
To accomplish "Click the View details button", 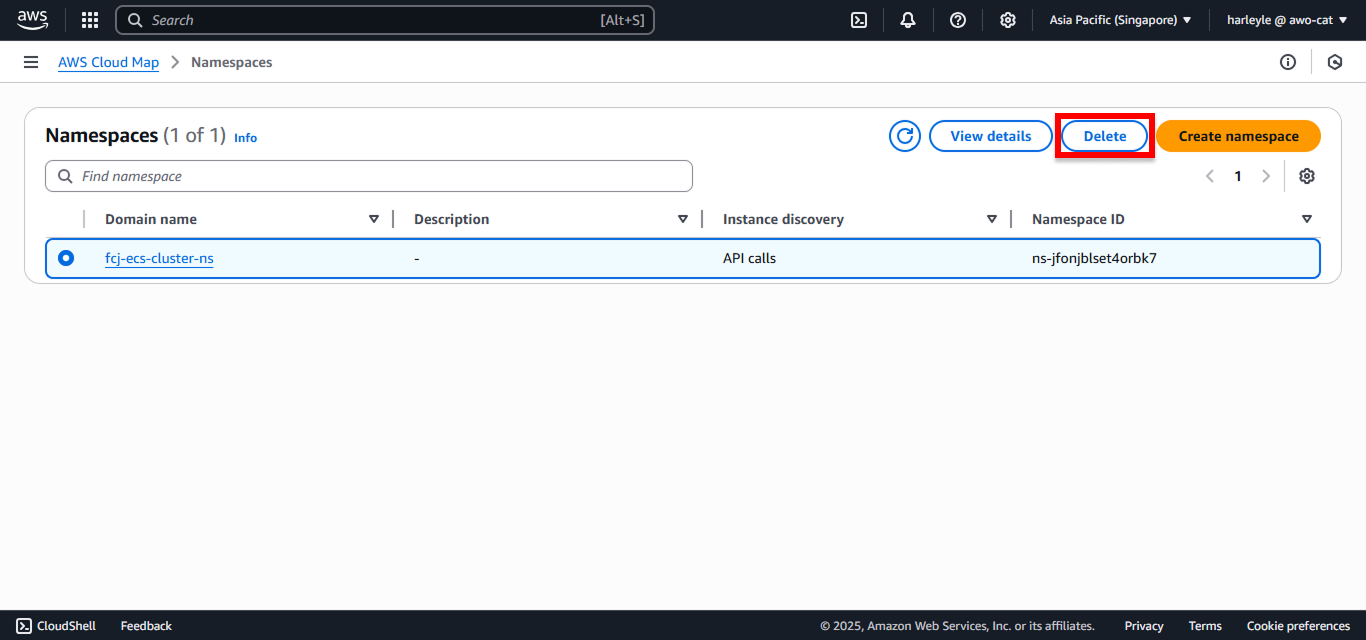I will (991, 136).
